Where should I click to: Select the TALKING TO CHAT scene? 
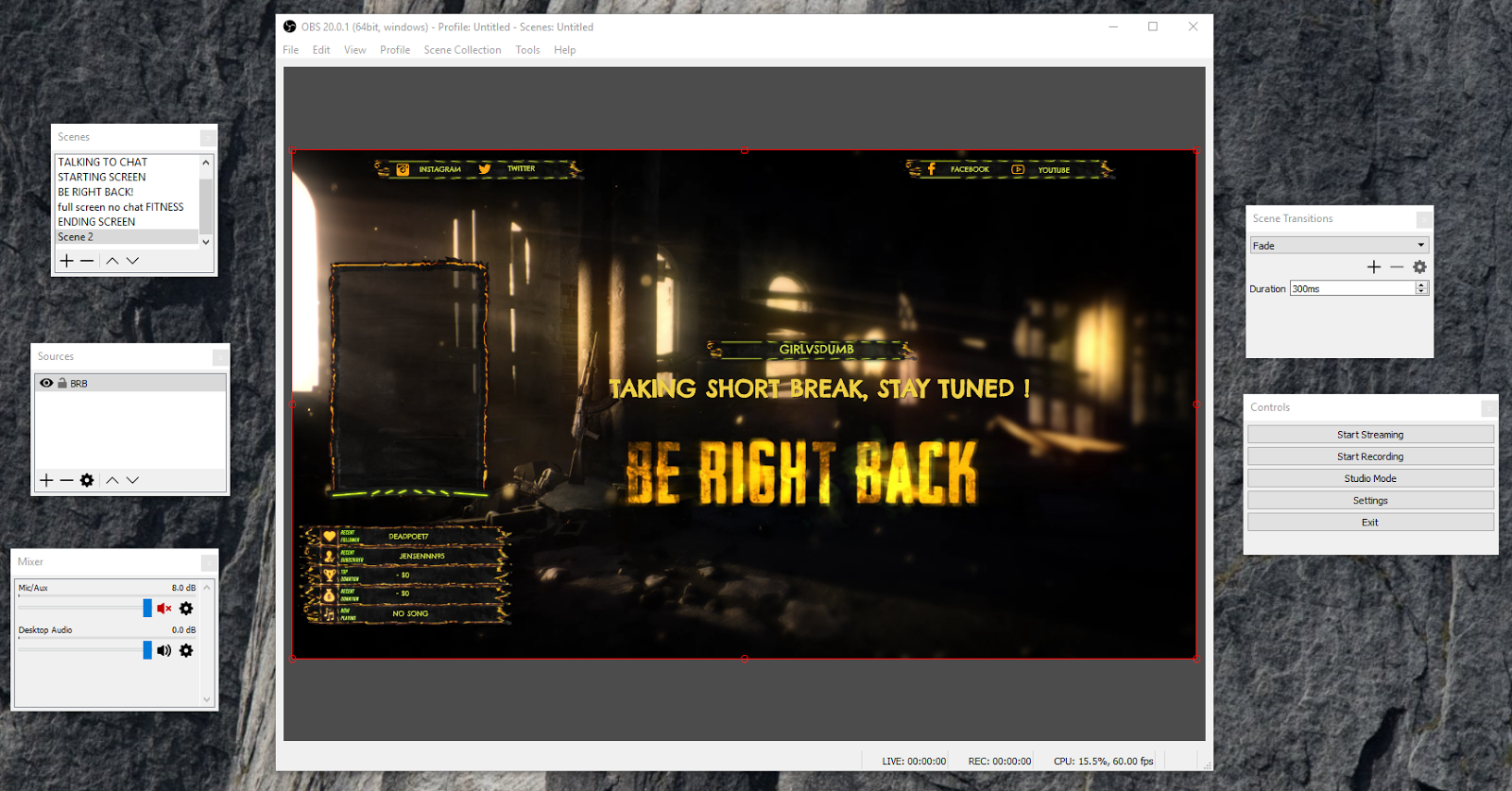coord(127,163)
